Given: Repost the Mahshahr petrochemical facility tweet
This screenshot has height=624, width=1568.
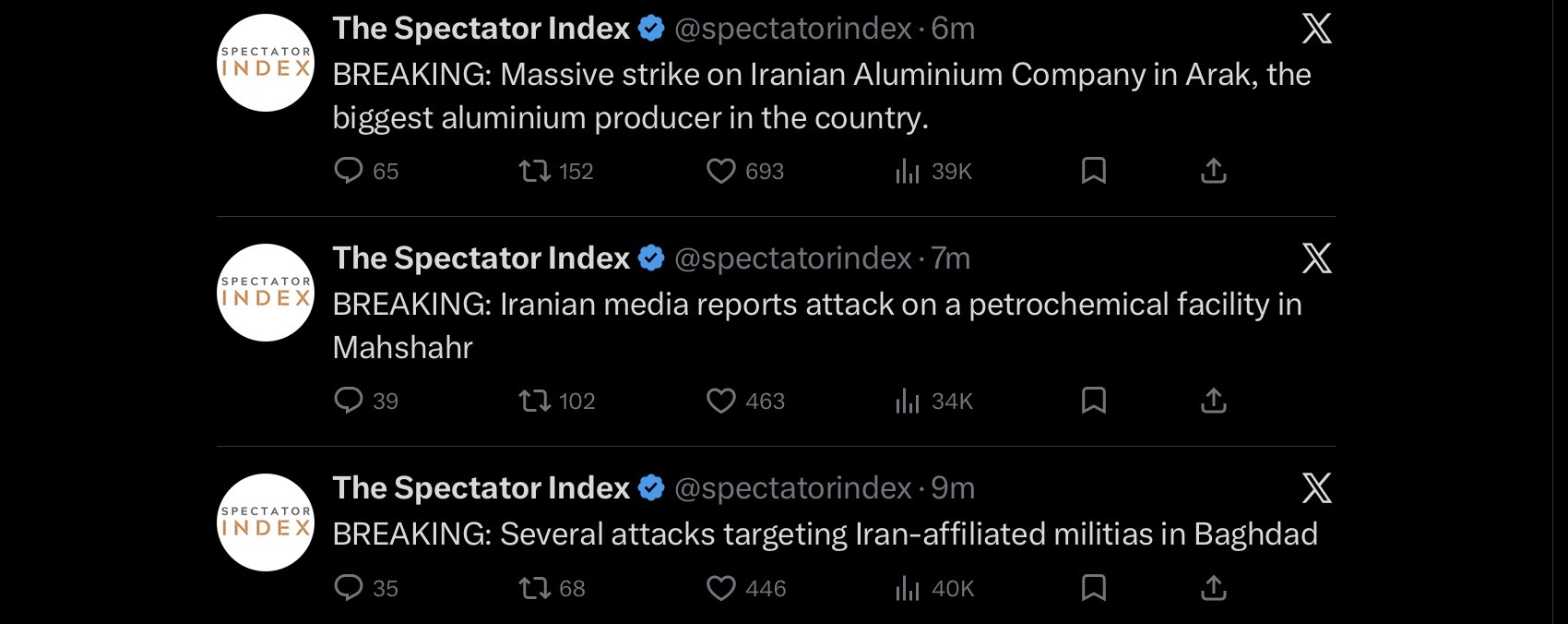Looking at the screenshot, I should click(x=535, y=401).
